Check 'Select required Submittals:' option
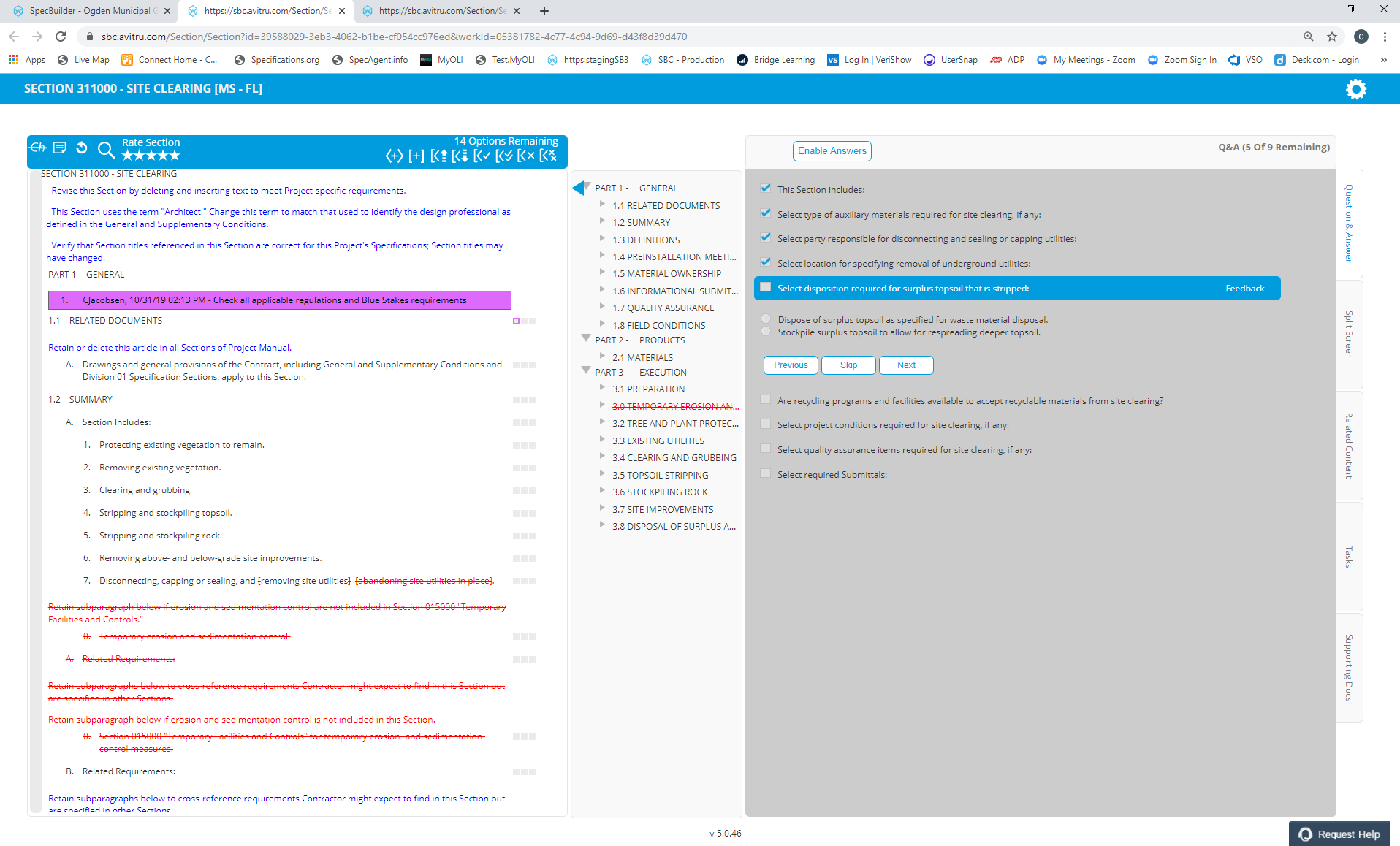The width and height of the screenshot is (1400, 846). (765, 473)
